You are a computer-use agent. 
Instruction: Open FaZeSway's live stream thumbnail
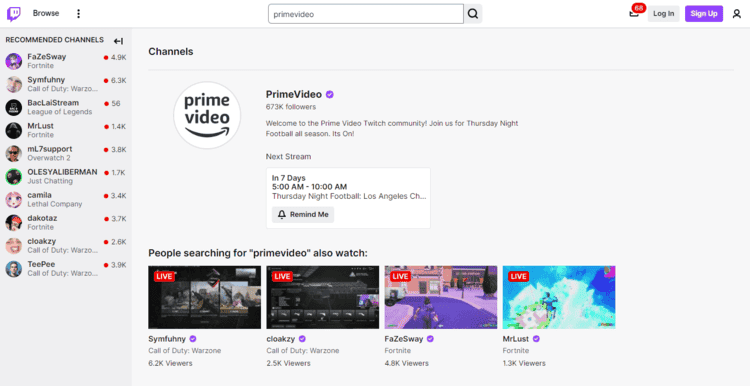[x=441, y=298]
